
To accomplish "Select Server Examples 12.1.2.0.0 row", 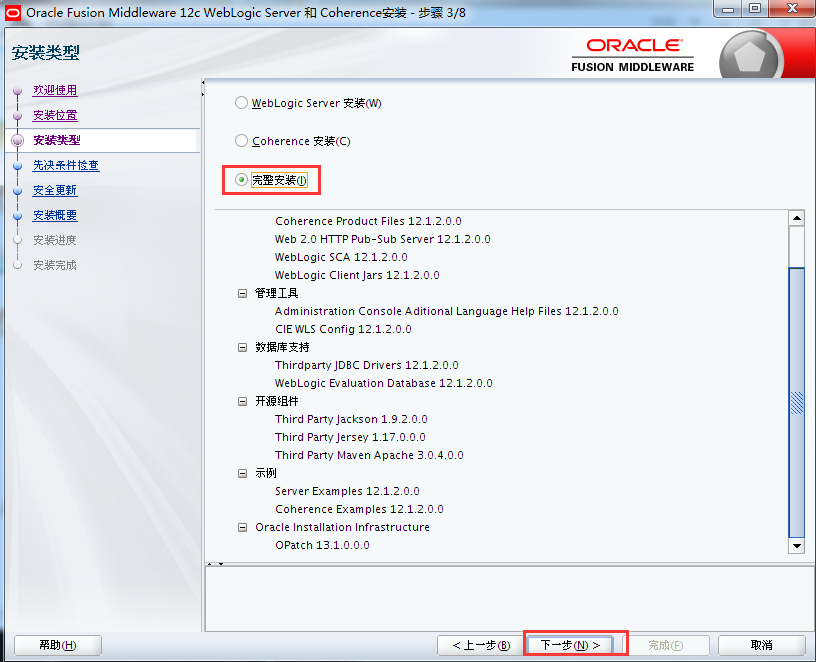I will (347, 491).
